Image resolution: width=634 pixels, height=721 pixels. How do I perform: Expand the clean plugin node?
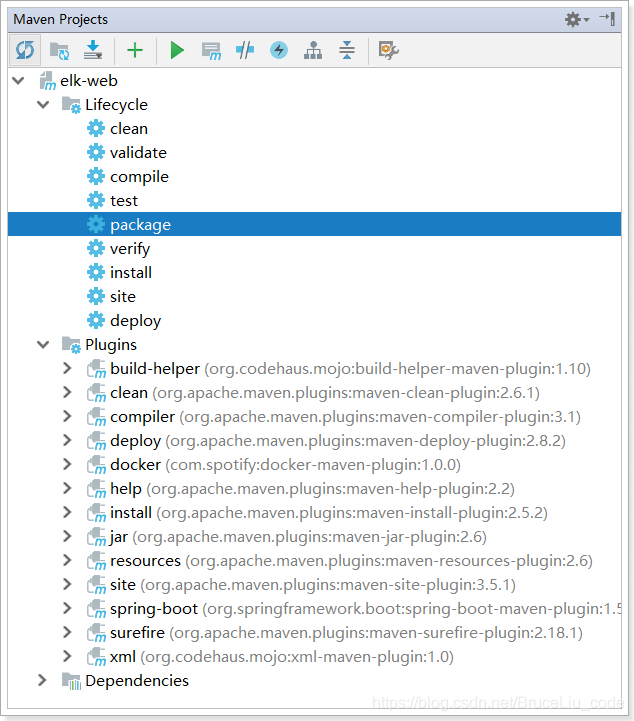[67, 392]
